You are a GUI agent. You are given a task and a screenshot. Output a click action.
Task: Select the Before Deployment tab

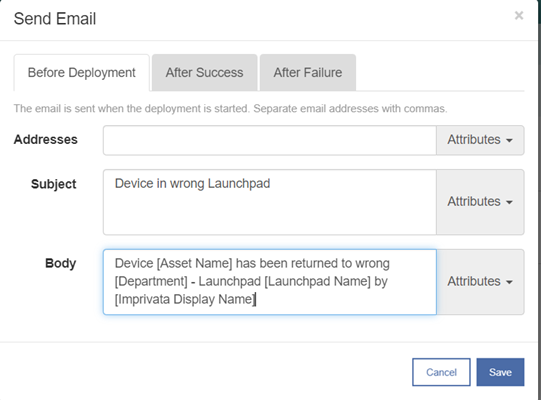coord(81,72)
